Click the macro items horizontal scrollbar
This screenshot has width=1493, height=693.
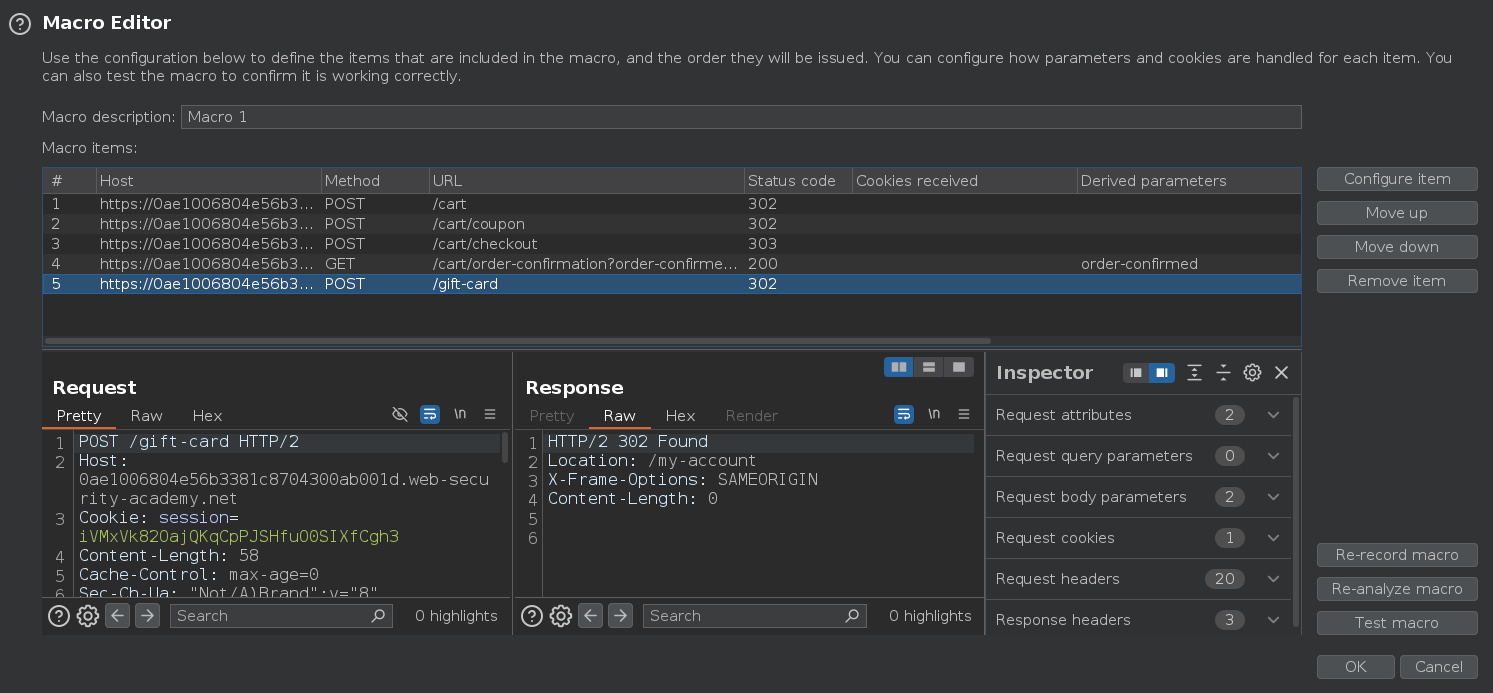(x=518, y=341)
